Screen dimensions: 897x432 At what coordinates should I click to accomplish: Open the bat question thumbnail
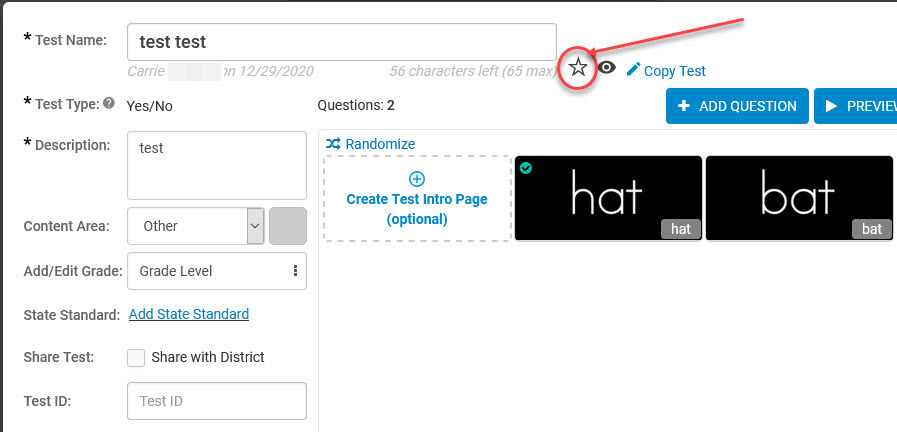(x=799, y=198)
